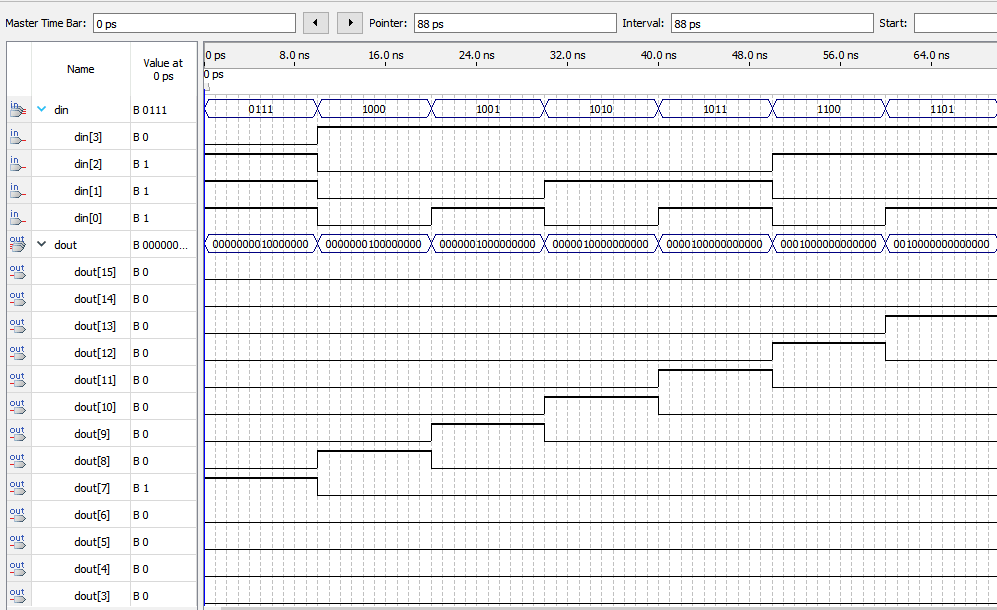Collapse the din bus group

pyautogui.click(x=40, y=110)
